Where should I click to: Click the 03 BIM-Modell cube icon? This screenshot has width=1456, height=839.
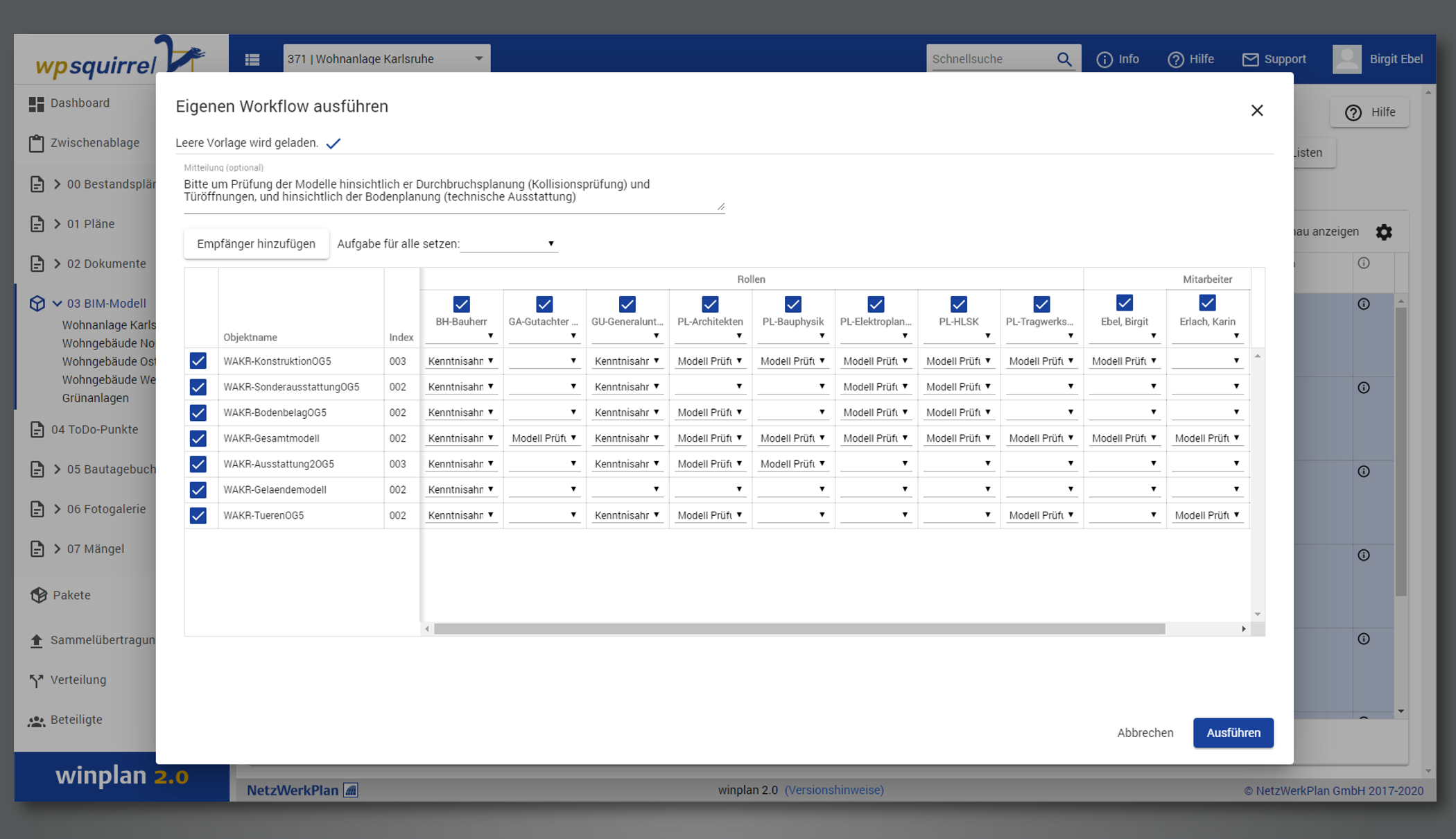37,304
